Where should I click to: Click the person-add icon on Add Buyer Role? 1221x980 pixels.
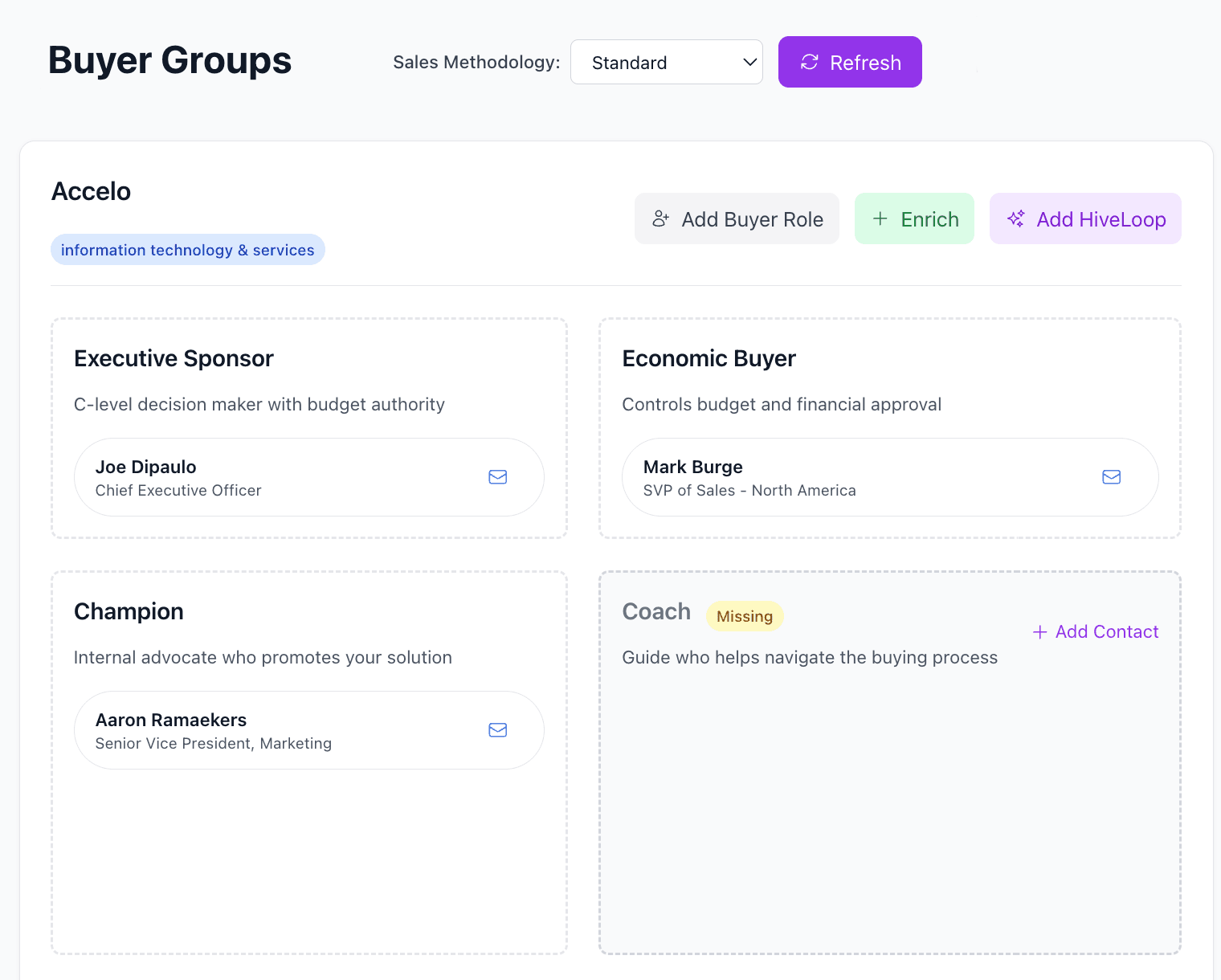pyautogui.click(x=661, y=218)
